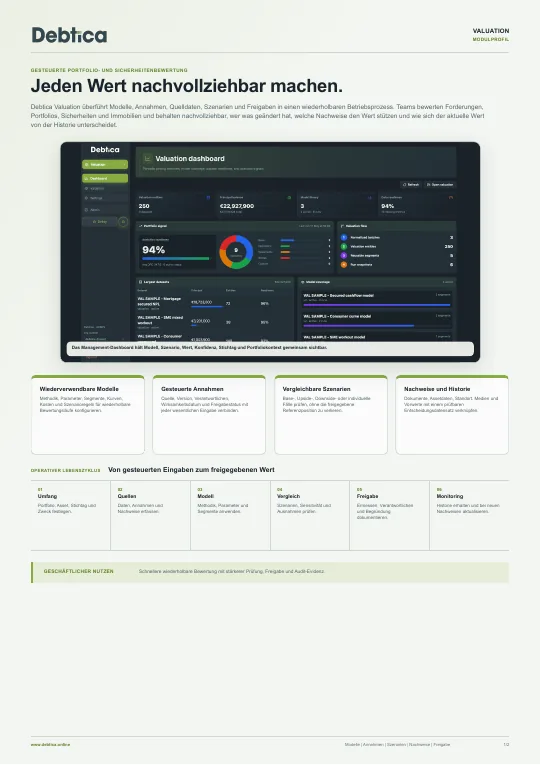Image resolution: width=540 pixels, height=765 pixels.
Task: Click the Nachweise und Historie card title
Action: (x=437, y=389)
